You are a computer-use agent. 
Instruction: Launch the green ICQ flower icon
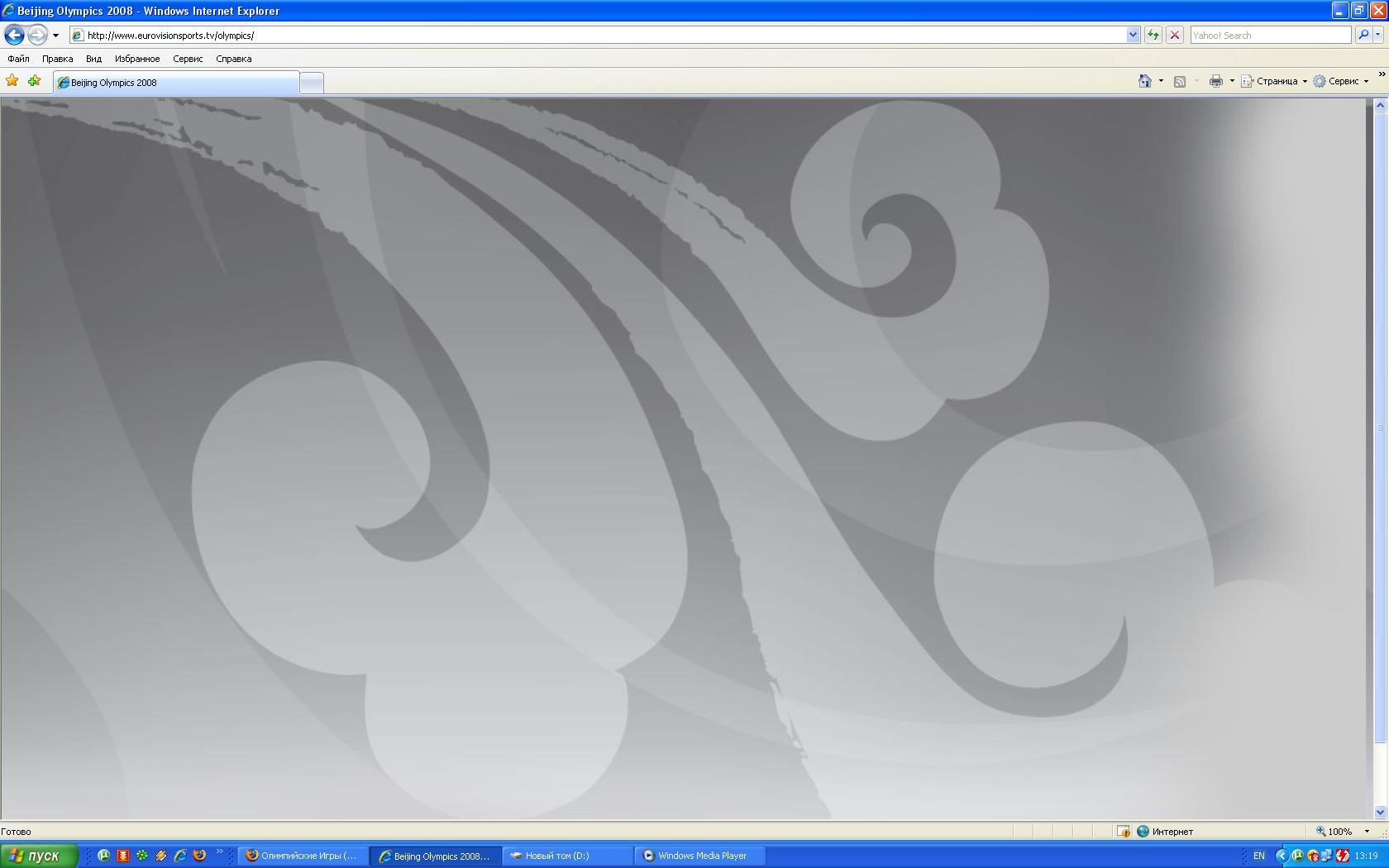142,856
